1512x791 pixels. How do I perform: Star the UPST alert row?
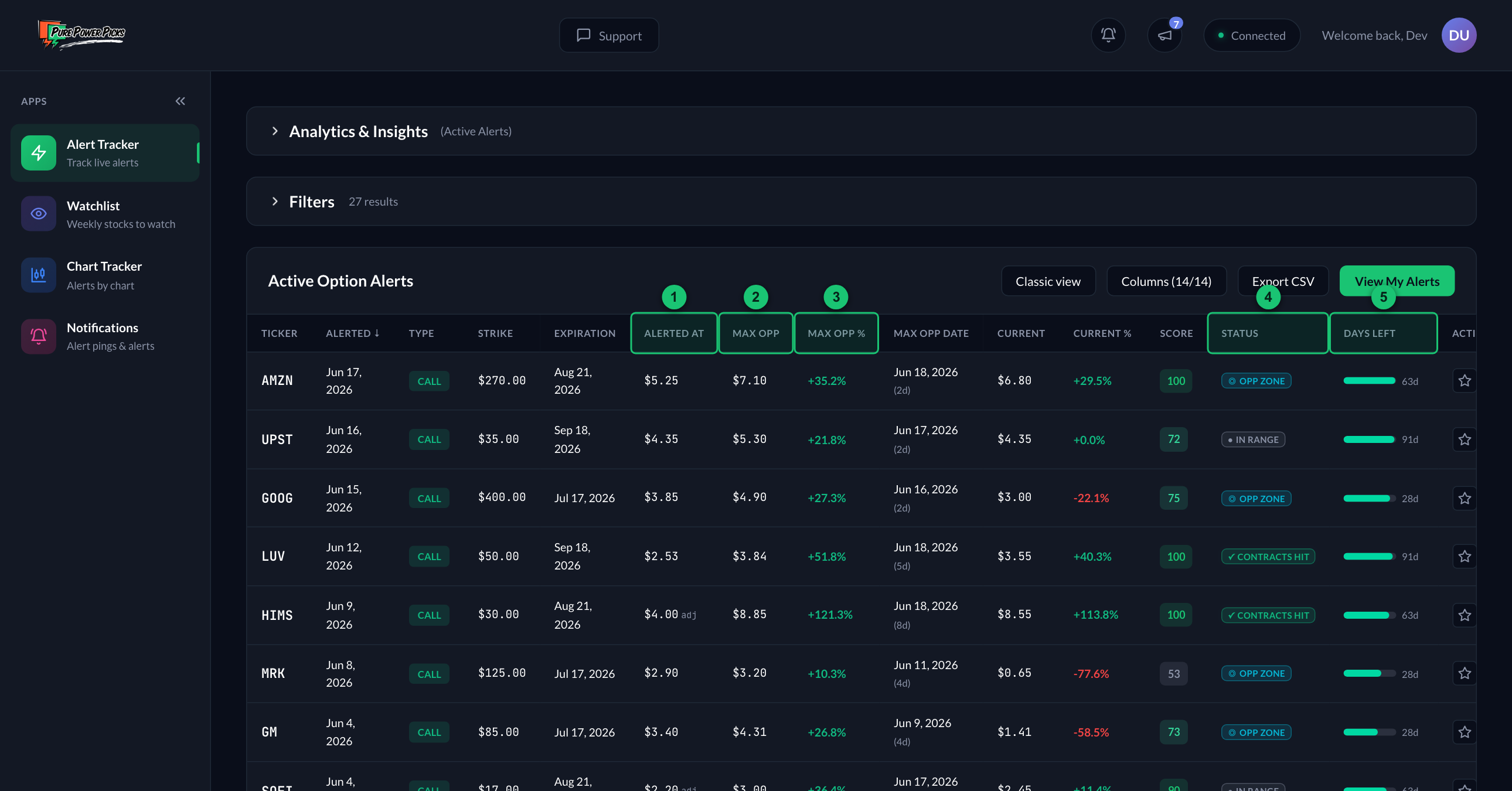pos(1465,439)
